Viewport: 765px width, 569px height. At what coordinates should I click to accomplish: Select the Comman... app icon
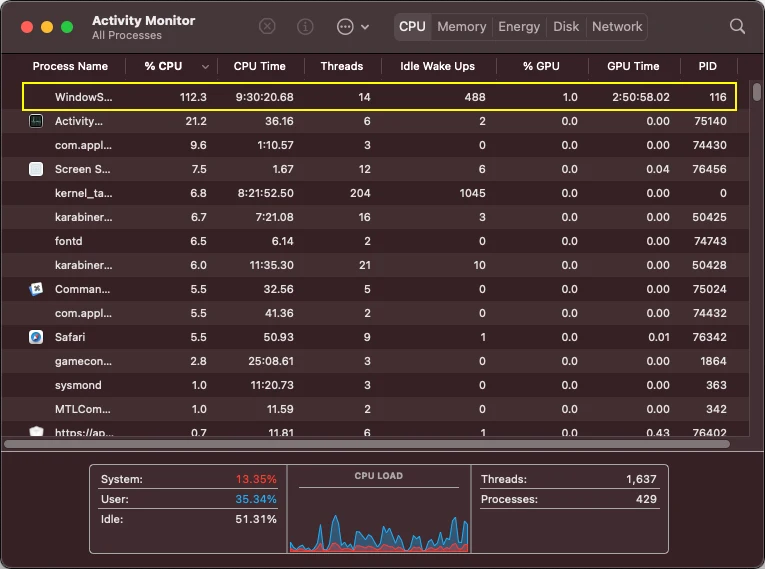coord(36,289)
